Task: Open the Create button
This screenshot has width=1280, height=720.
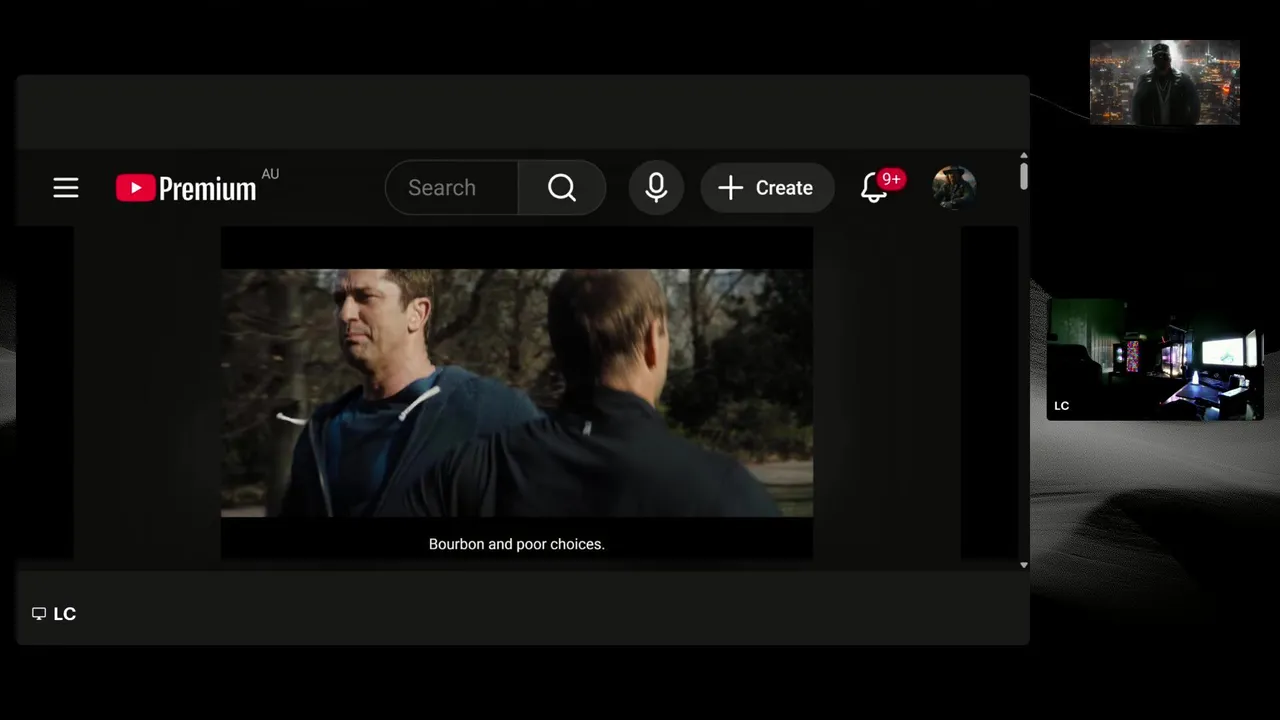Action: click(x=767, y=188)
